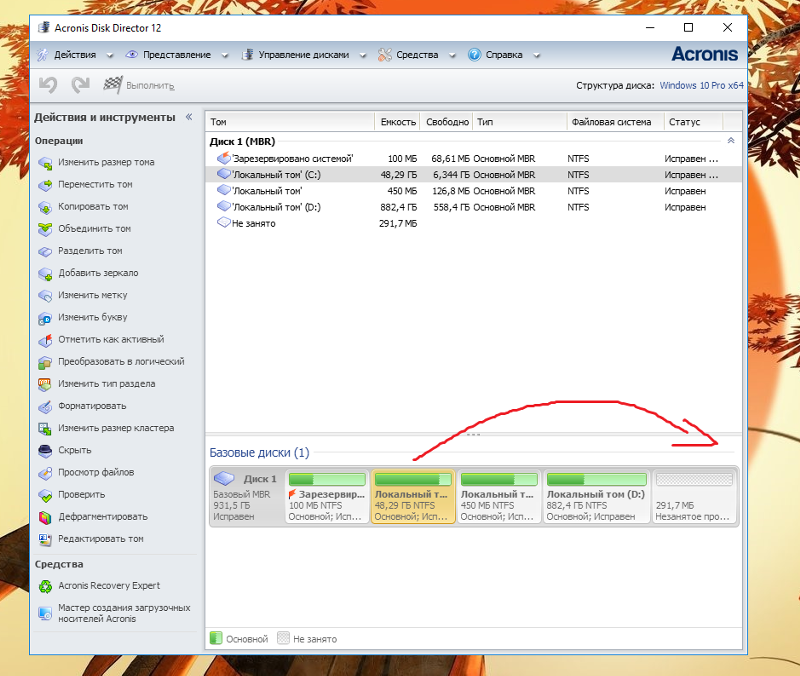This screenshot has width=800, height=676.
Task: Select the Локальный том (D:) partition block
Action: point(596,496)
